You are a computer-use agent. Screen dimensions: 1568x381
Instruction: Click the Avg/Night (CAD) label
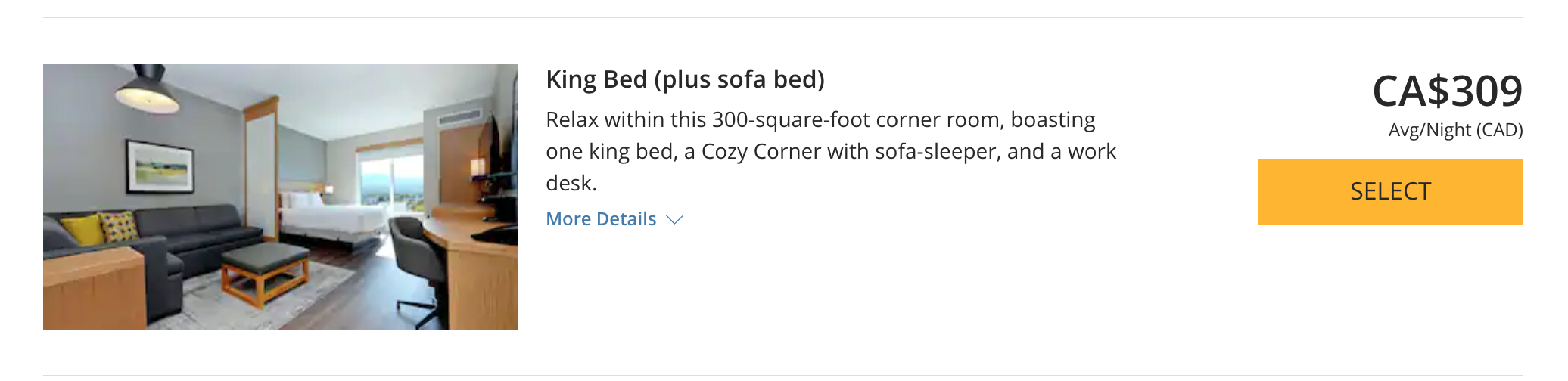(1455, 130)
